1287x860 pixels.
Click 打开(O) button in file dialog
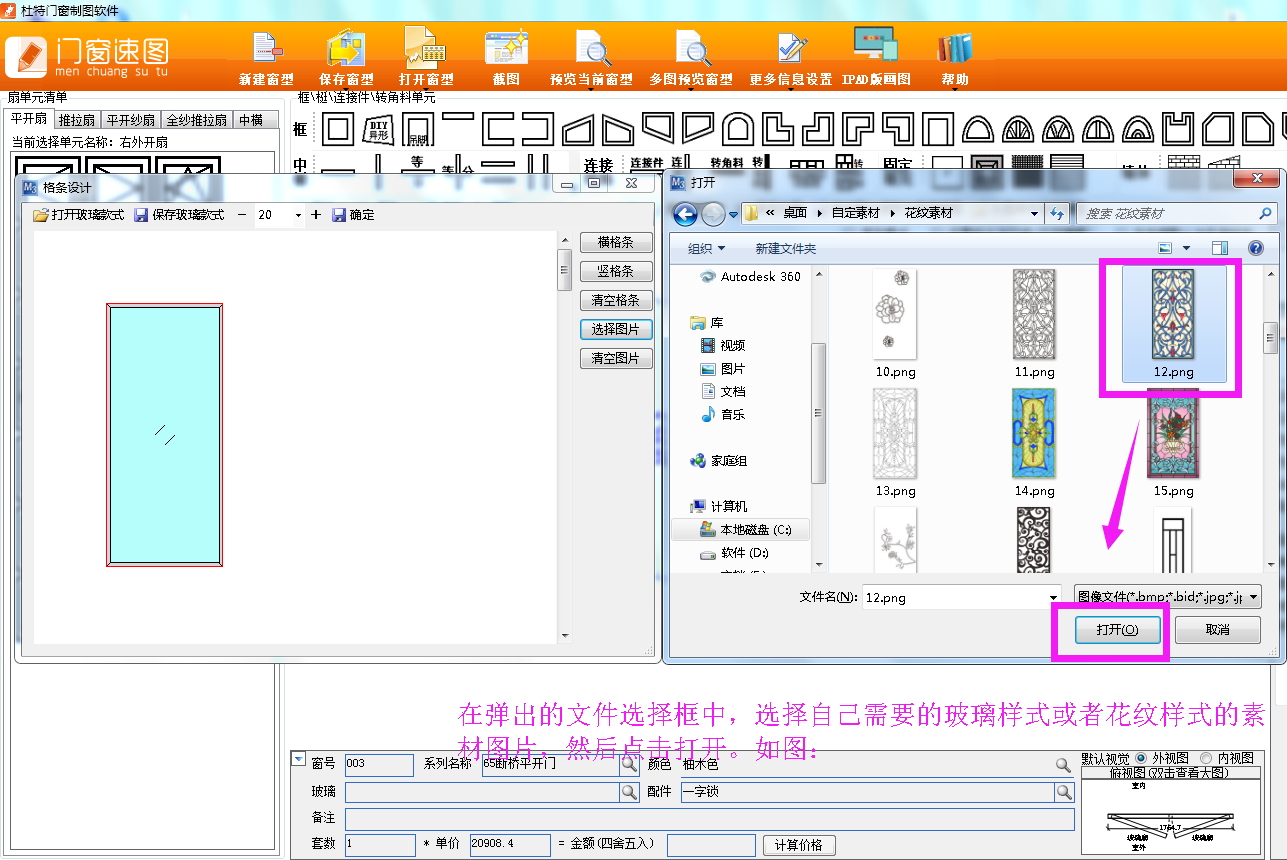1117,630
